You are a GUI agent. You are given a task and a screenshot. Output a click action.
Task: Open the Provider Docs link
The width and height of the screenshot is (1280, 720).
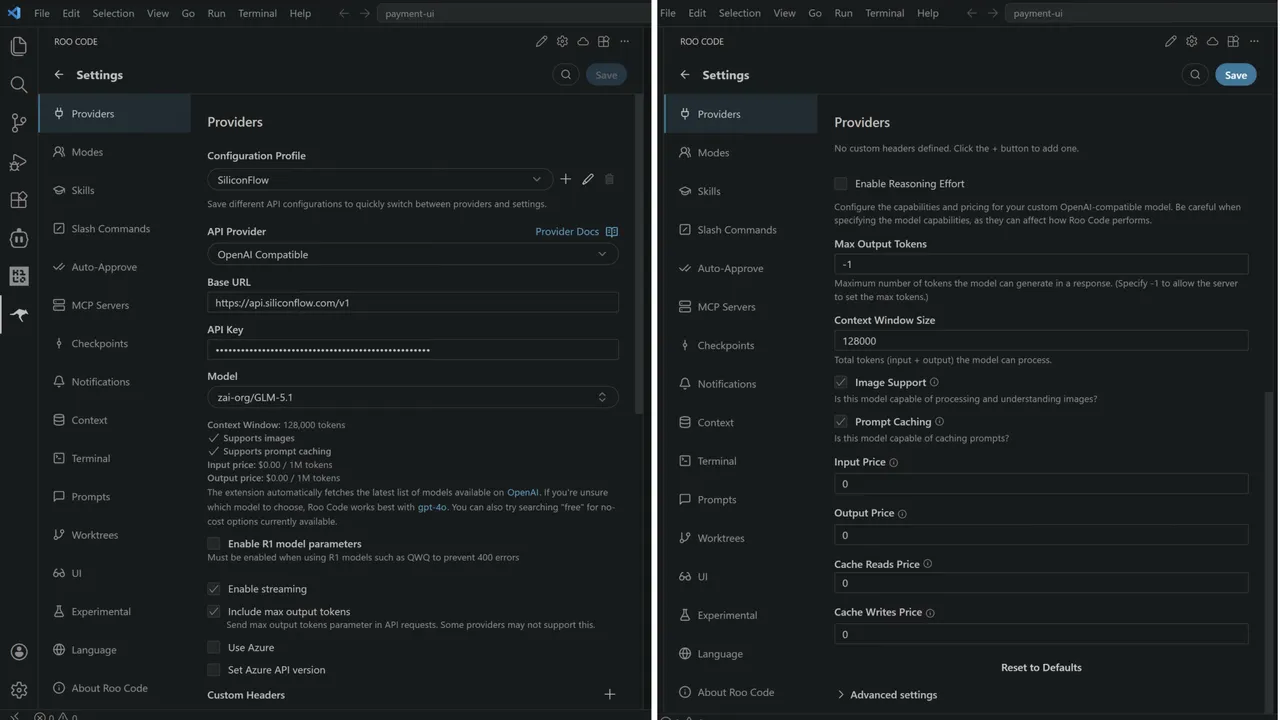[576, 232]
